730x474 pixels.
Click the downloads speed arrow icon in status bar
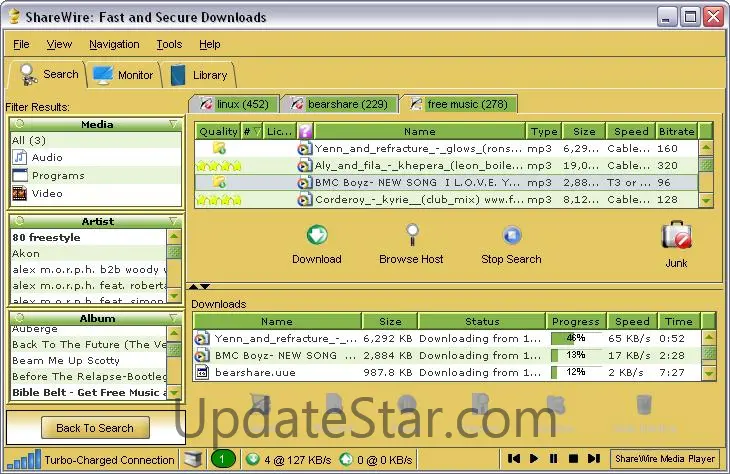click(x=253, y=459)
